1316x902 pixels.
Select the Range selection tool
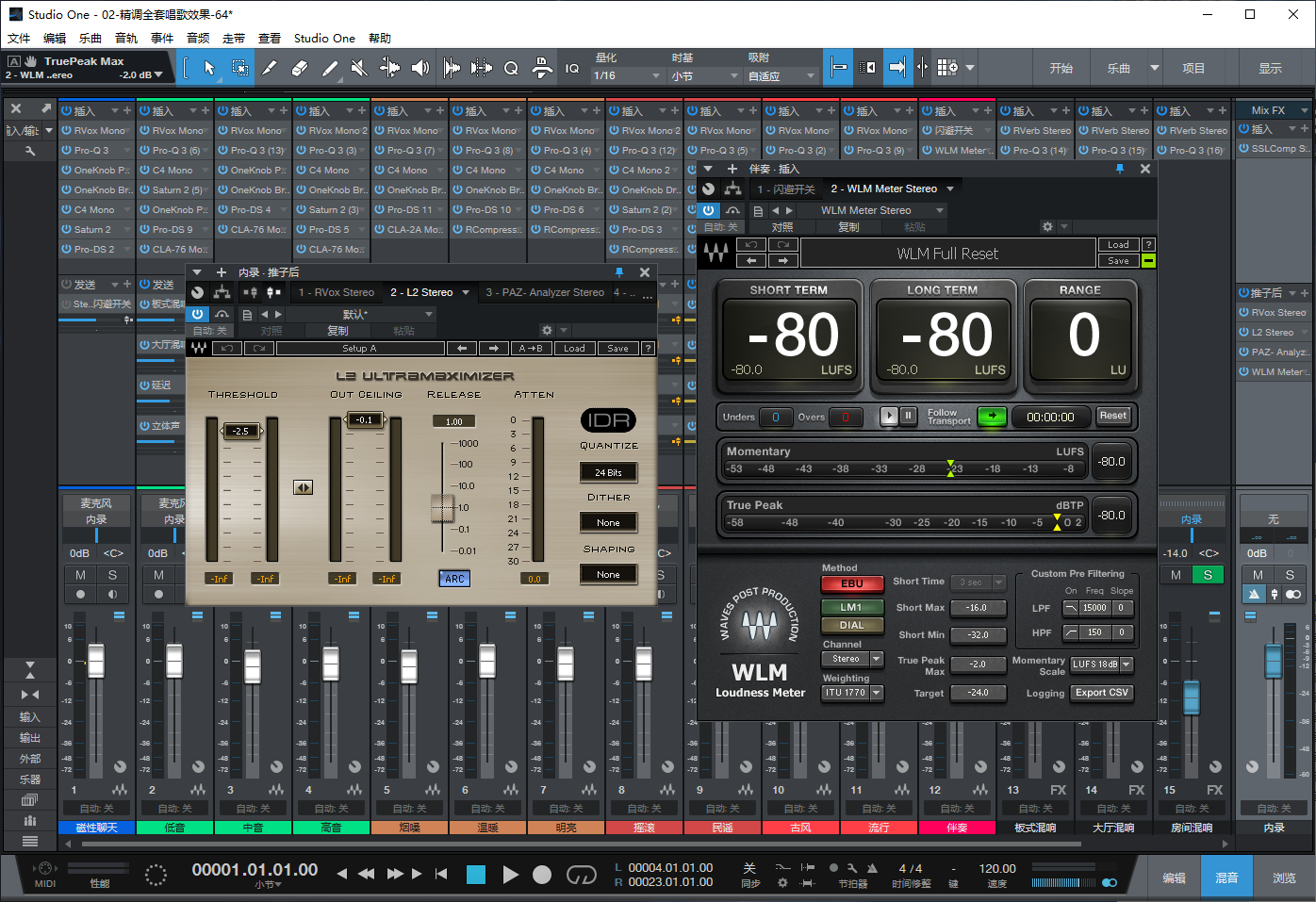[x=239, y=68]
